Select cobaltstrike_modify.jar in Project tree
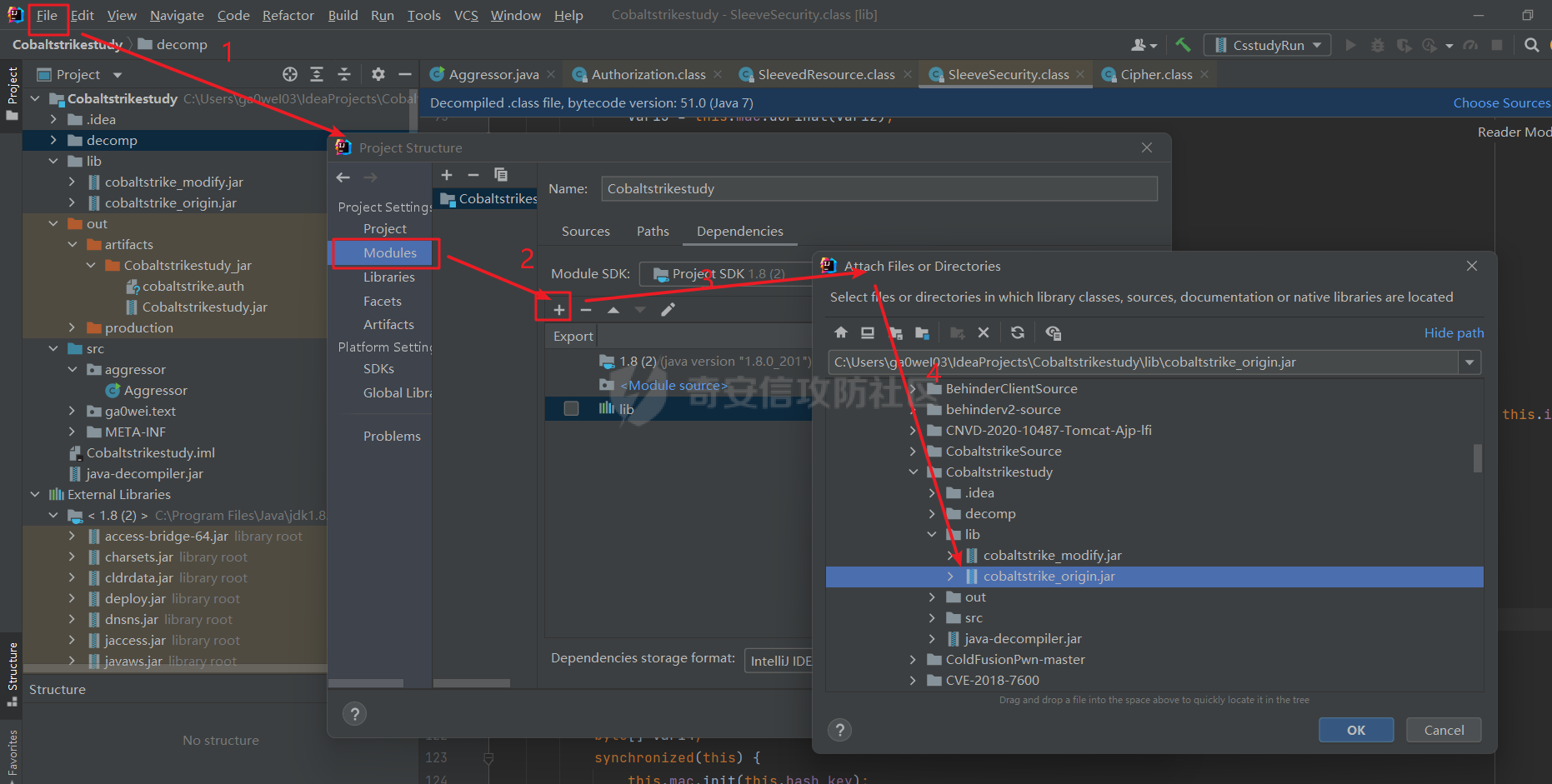Image resolution: width=1552 pixels, height=784 pixels. point(173,182)
